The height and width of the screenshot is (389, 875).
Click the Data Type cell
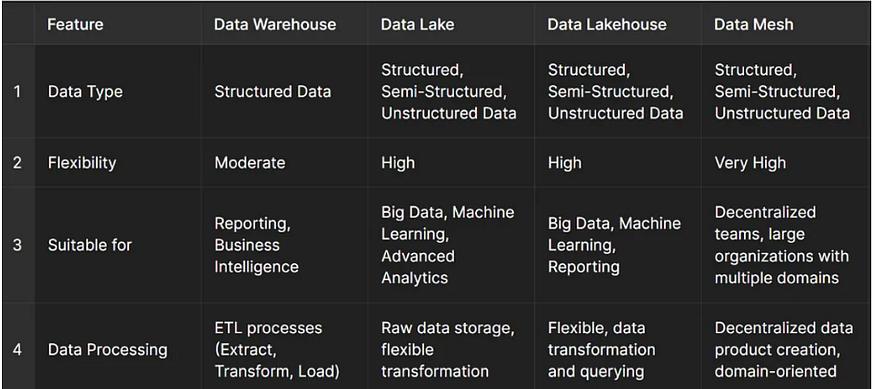tap(85, 92)
